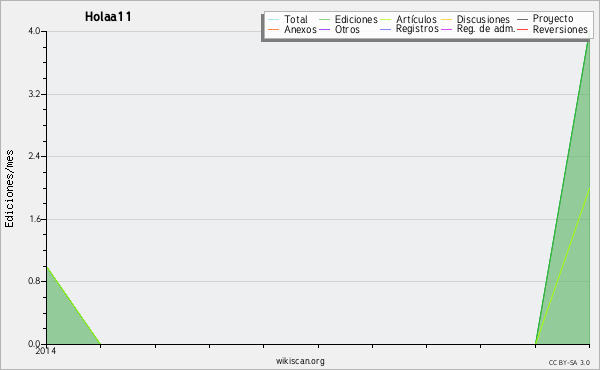The image size is (600, 370).
Task: Click the chart title 'Holaa11'
Action: click(x=108, y=16)
